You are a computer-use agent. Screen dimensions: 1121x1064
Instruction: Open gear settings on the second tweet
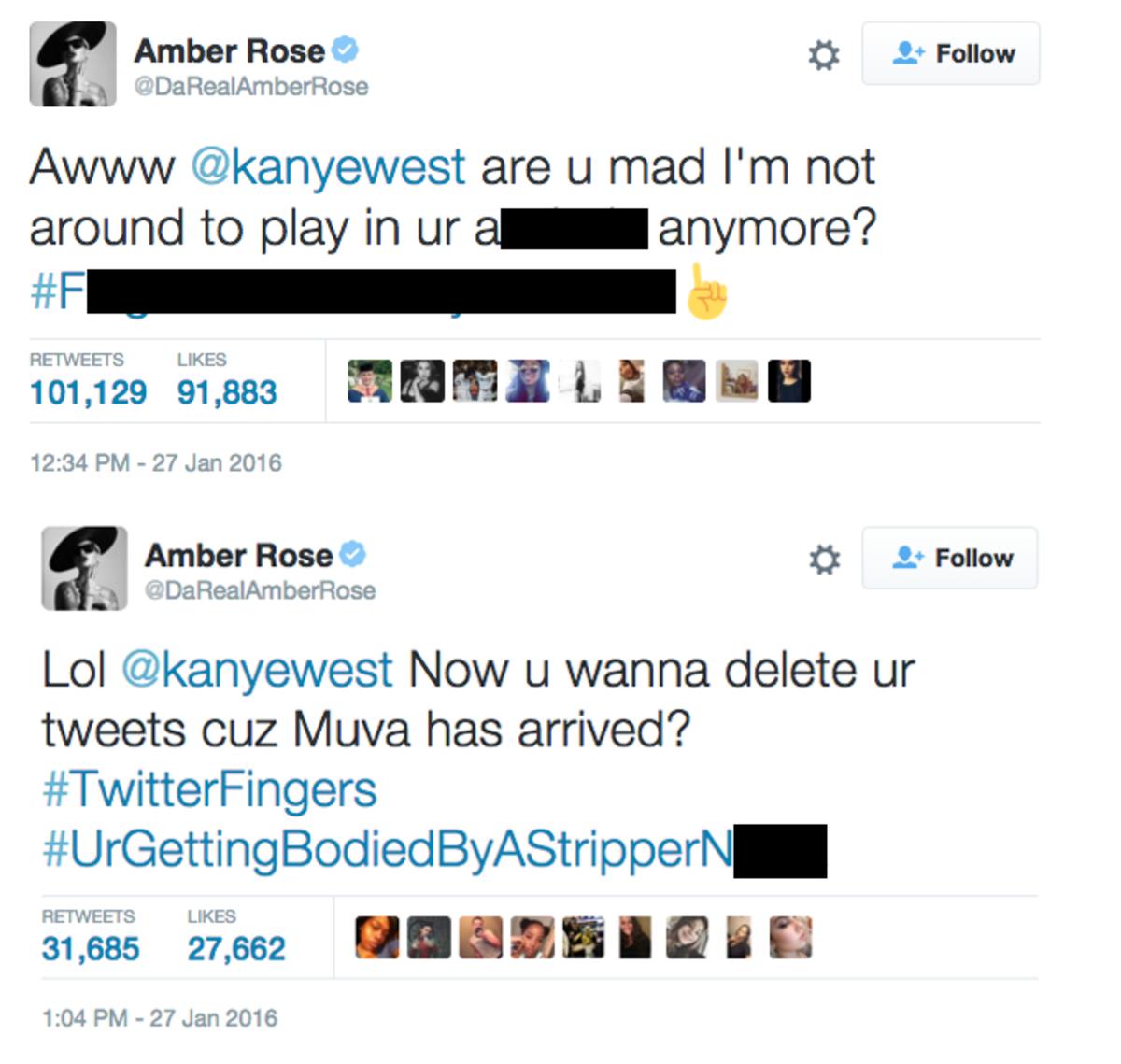824,560
